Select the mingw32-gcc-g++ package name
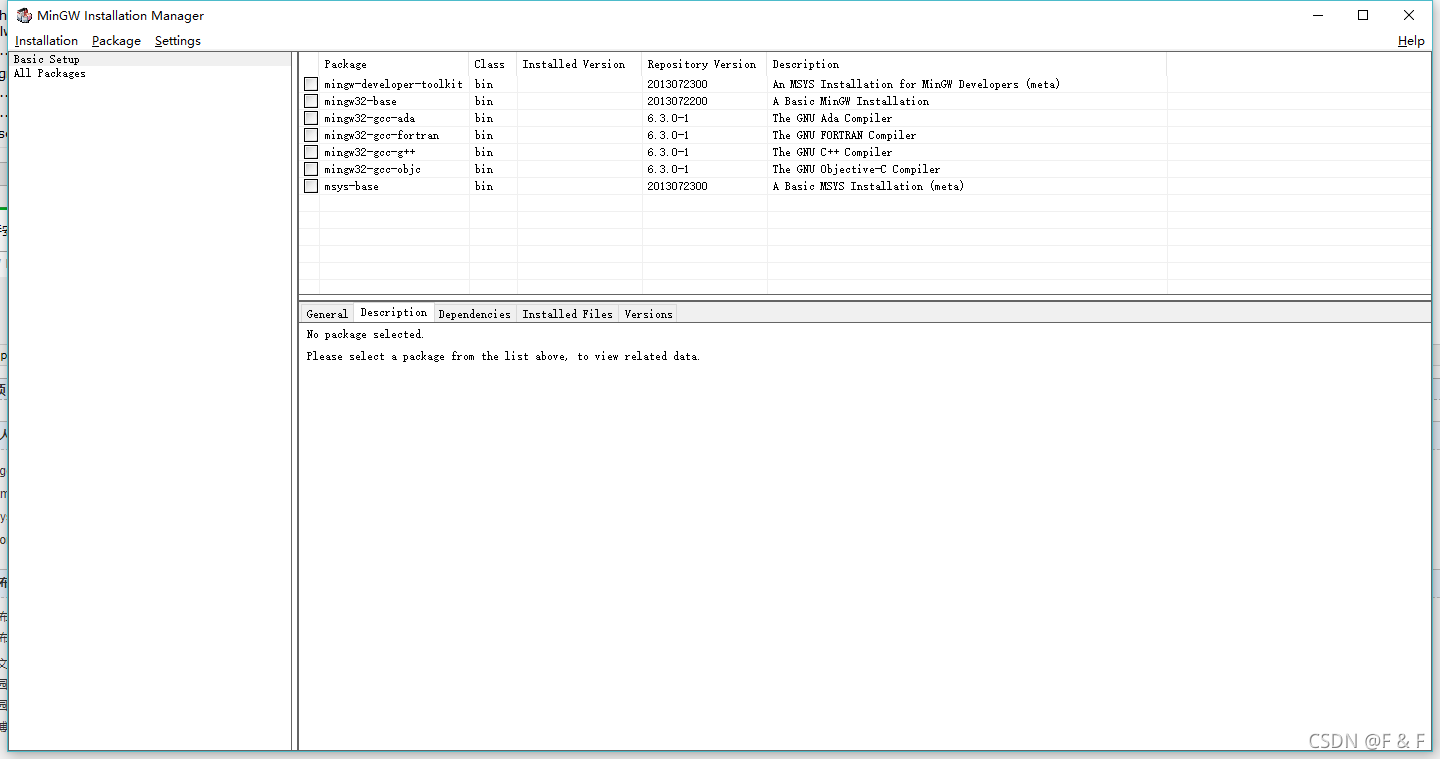Image resolution: width=1440 pixels, height=759 pixels. point(369,152)
